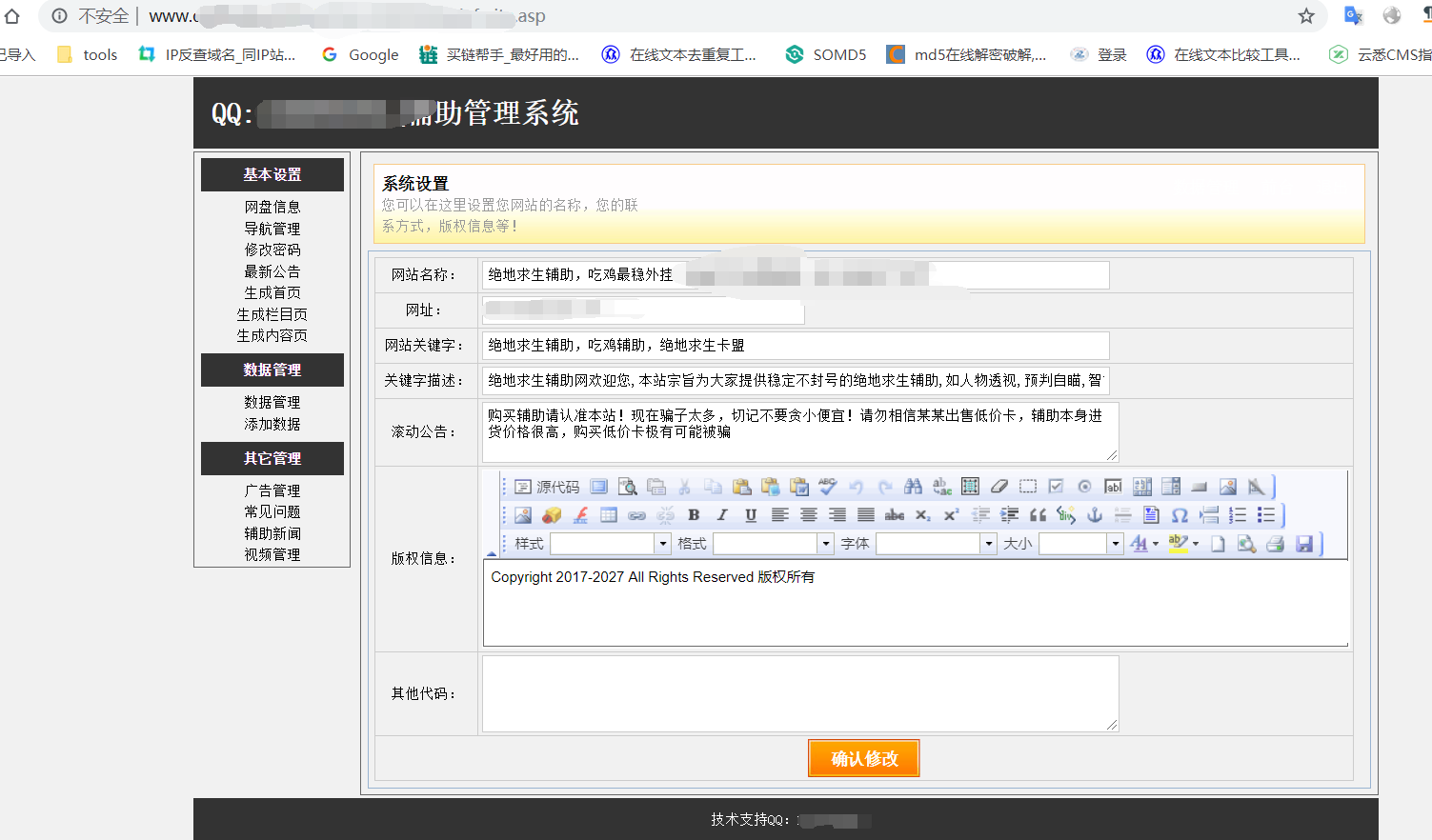Click the Find binoculars icon
1432x840 pixels.
tap(913, 487)
